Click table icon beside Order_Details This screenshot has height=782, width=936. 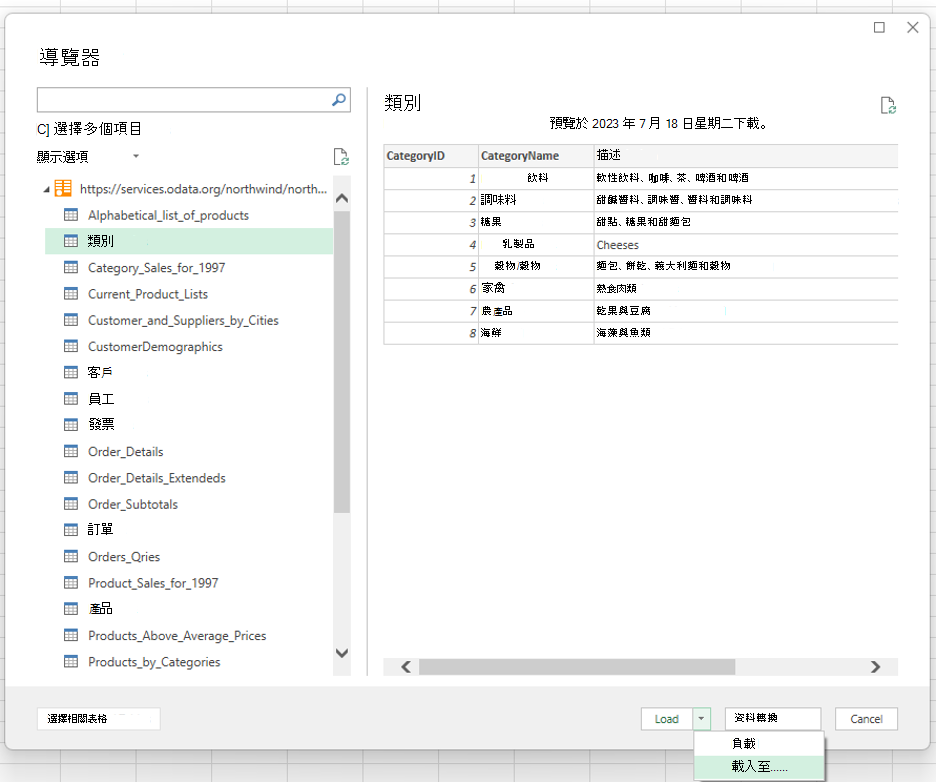(x=71, y=451)
